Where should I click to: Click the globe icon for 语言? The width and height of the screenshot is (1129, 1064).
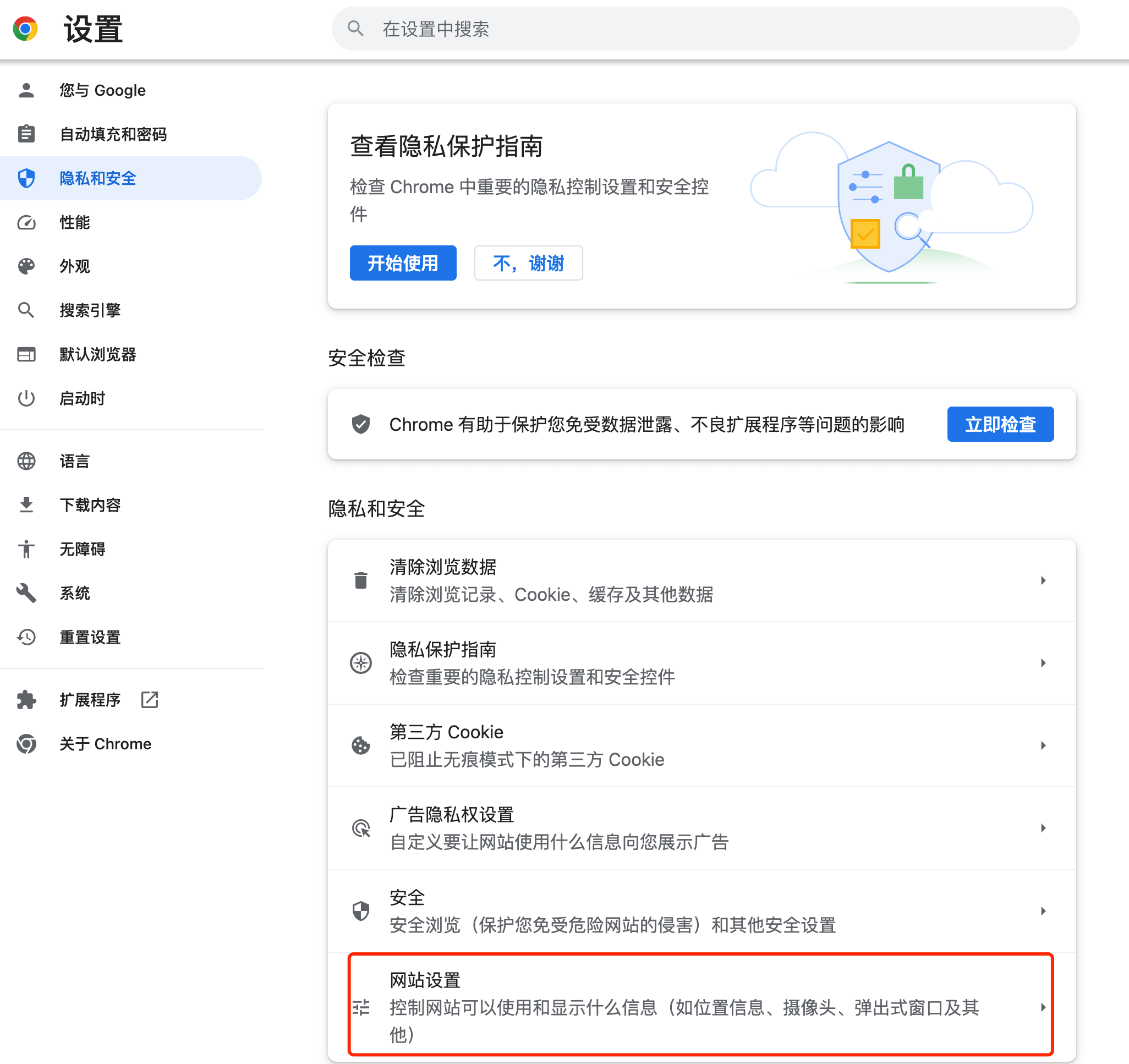point(26,461)
